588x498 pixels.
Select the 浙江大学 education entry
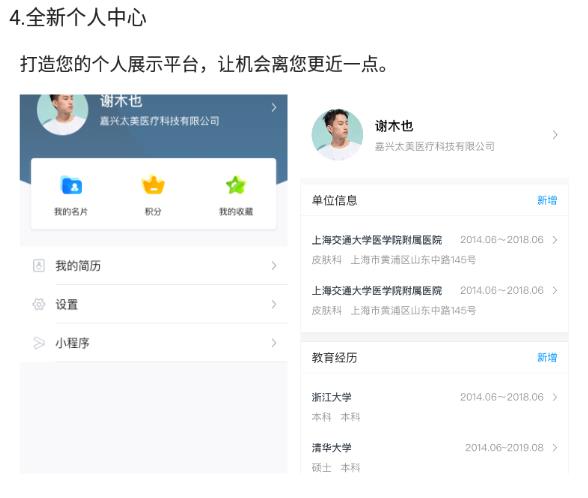[435, 406]
